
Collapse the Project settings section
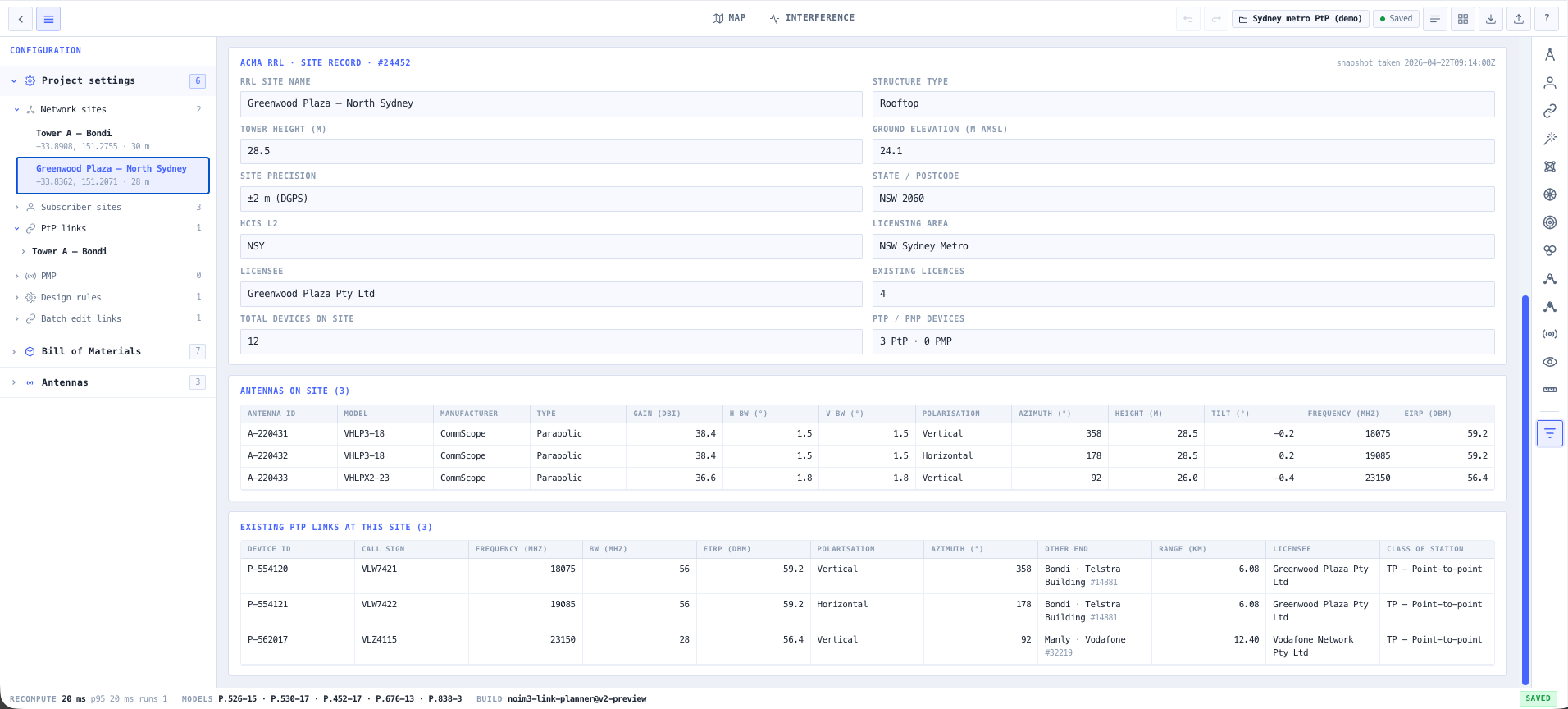point(14,81)
